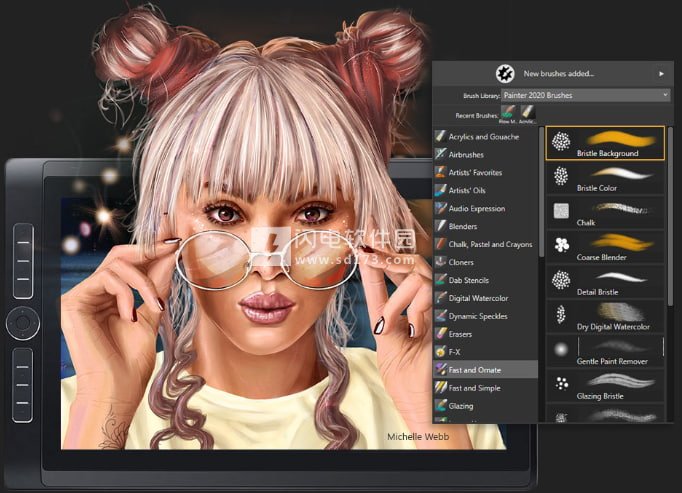This screenshot has width=682, height=493.
Task: Select the Cloners category icon
Action: 441,262
